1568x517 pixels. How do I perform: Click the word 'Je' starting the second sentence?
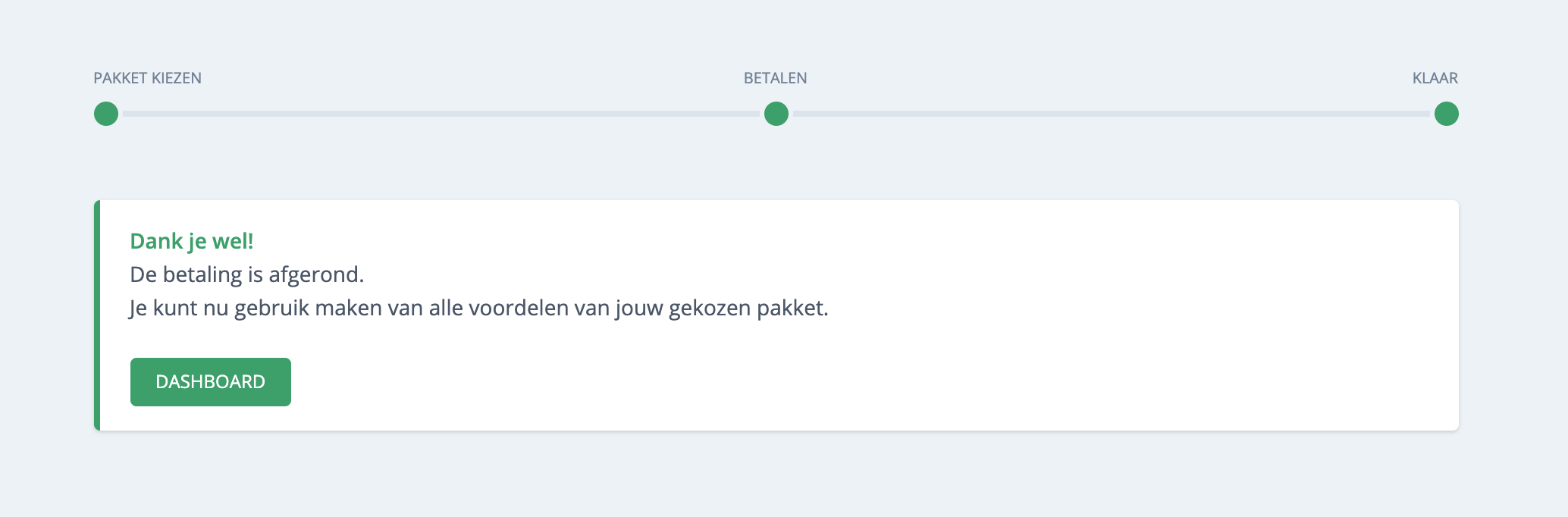[138, 309]
